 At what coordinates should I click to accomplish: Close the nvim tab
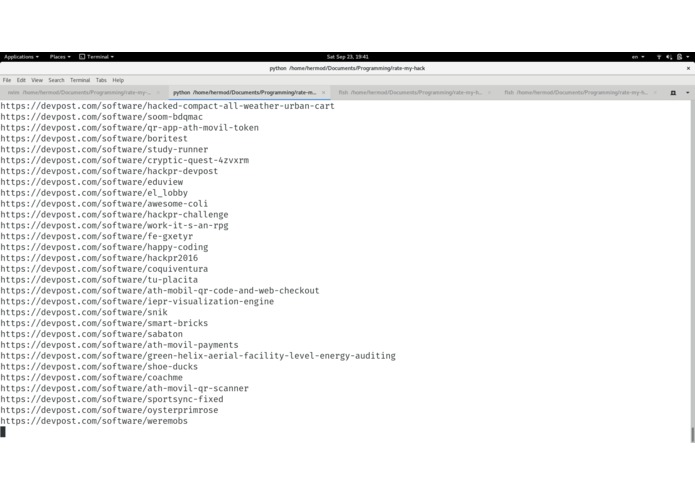pyautogui.click(x=158, y=93)
